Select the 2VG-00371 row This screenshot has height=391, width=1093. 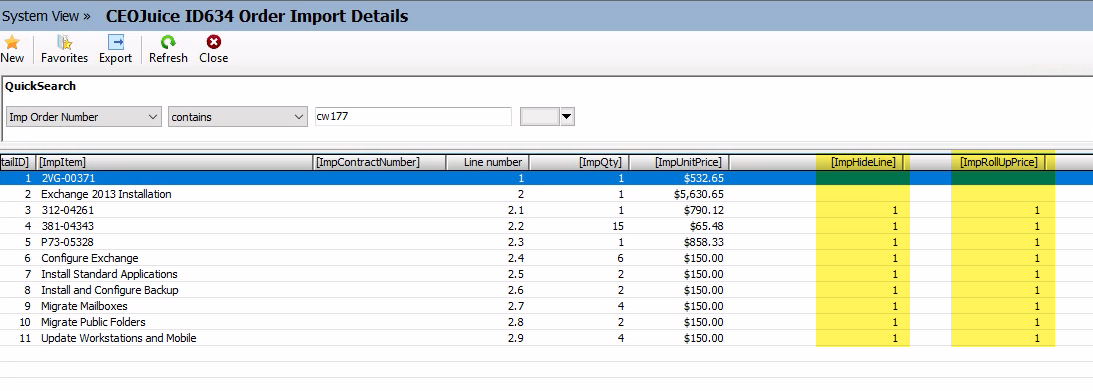(x=546, y=178)
